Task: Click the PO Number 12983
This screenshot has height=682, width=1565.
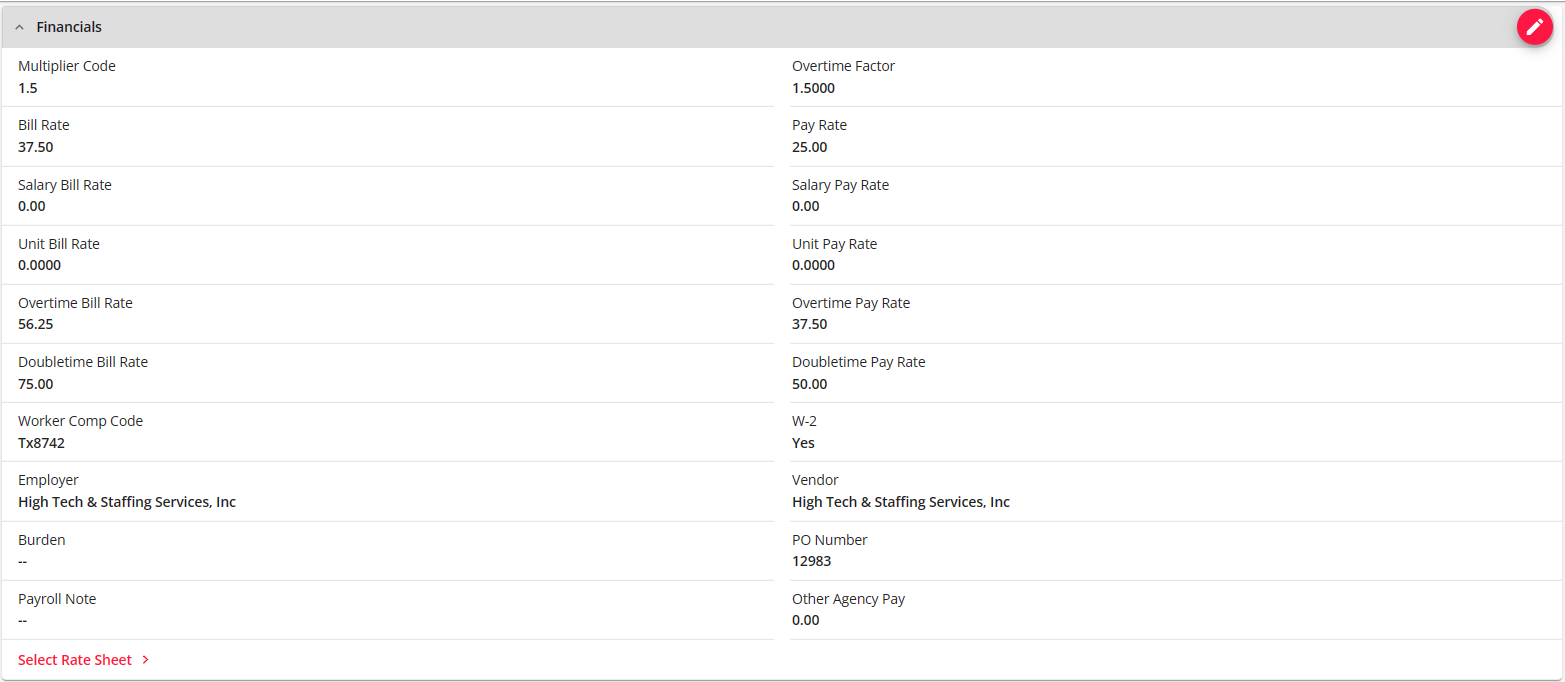Action: coord(811,561)
